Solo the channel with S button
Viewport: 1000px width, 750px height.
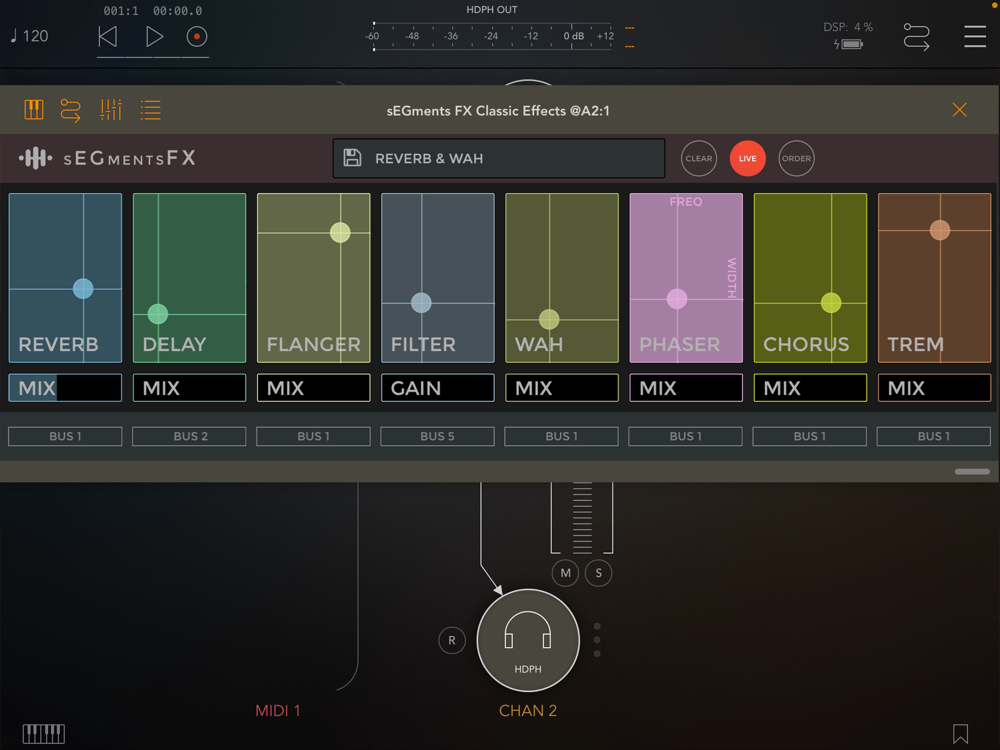pos(598,573)
